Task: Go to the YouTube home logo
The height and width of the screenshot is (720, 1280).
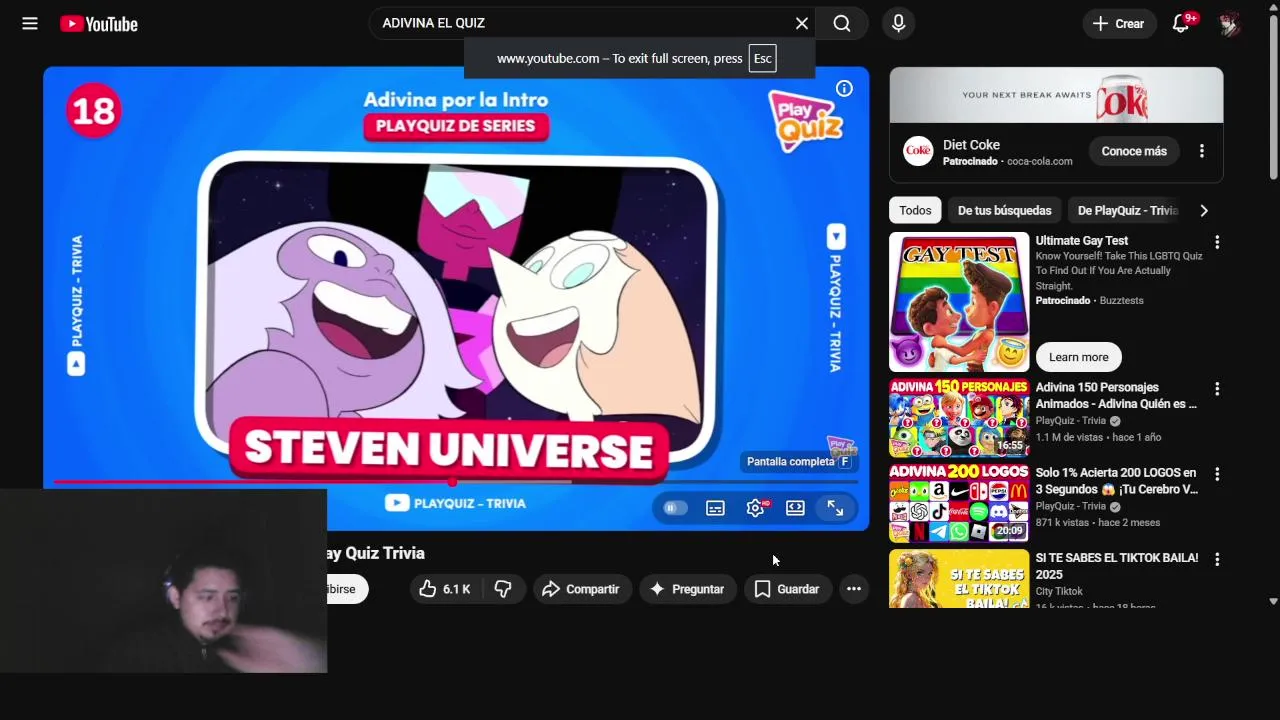Action: [99, 24]
